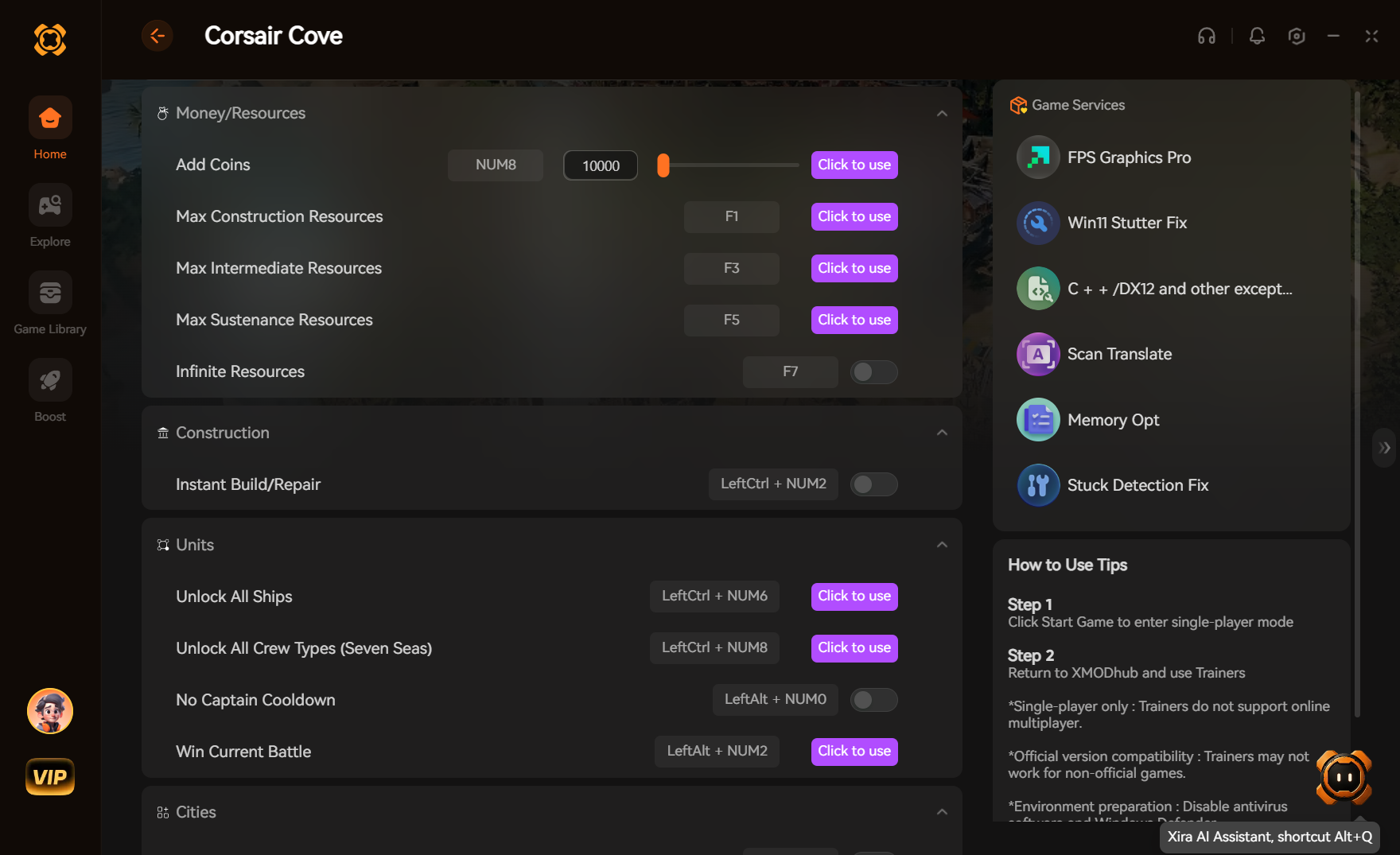
Task: Open the Stuck Detection Fix icon
Action: 1038,485
